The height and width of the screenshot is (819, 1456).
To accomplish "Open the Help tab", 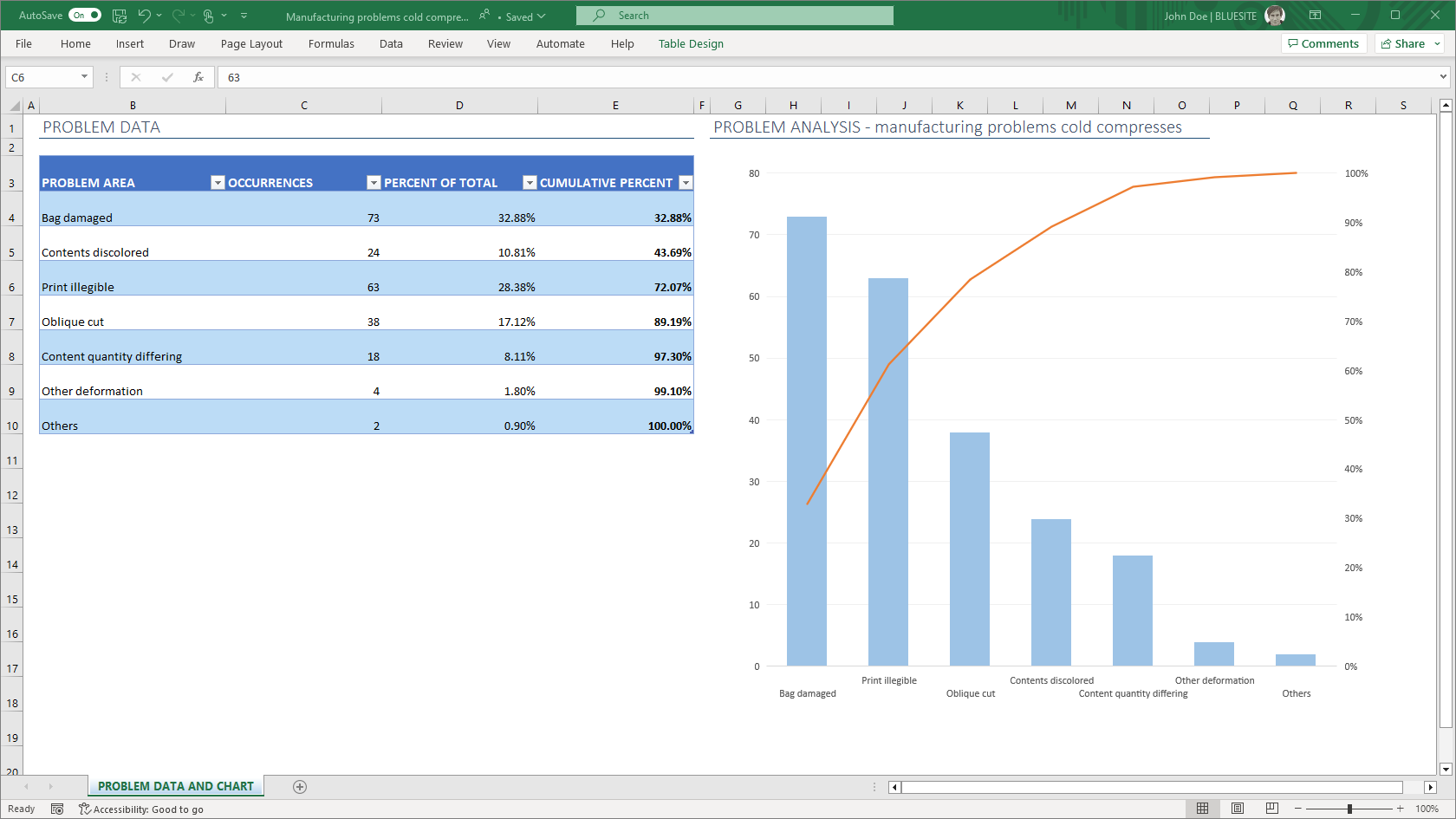I will (x=622, y=43).
